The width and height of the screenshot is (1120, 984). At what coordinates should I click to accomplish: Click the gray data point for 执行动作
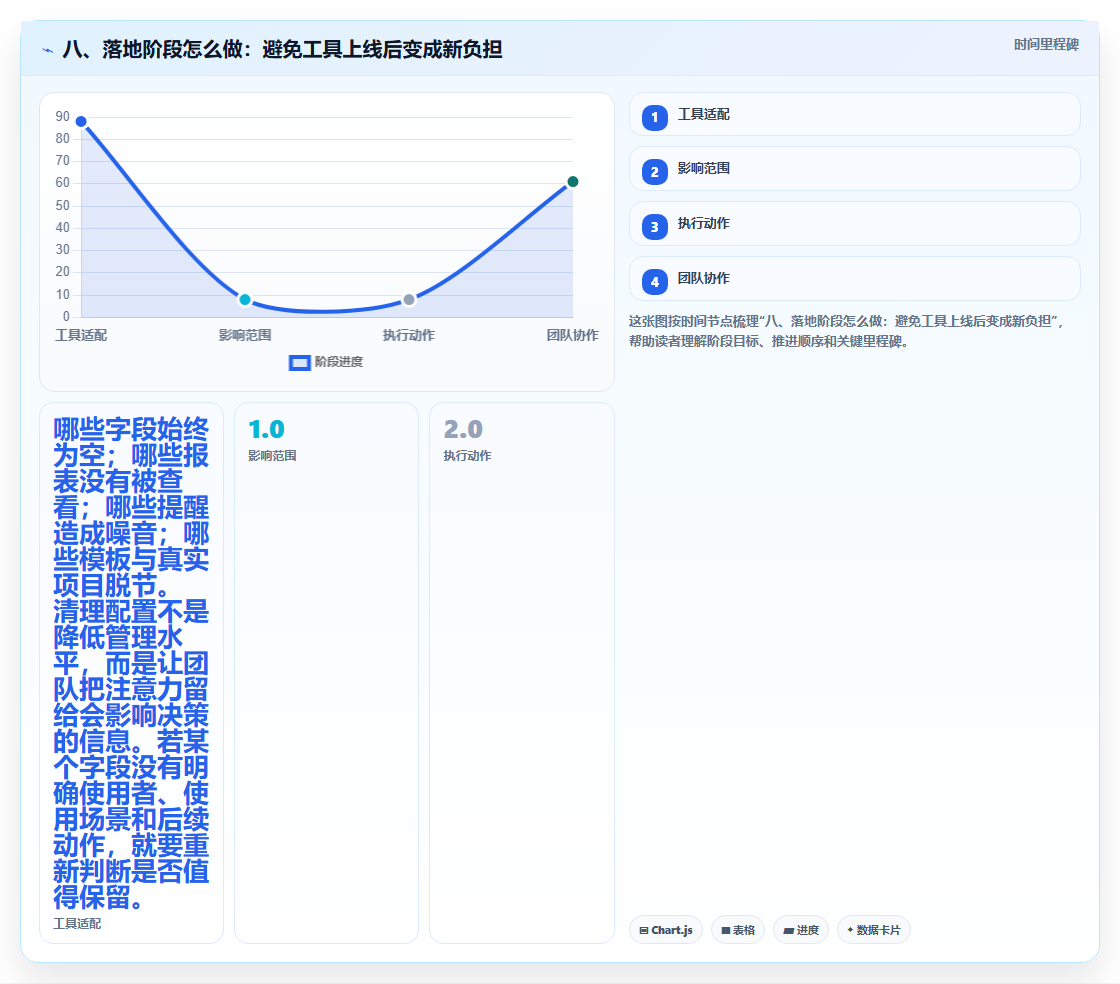409,299
